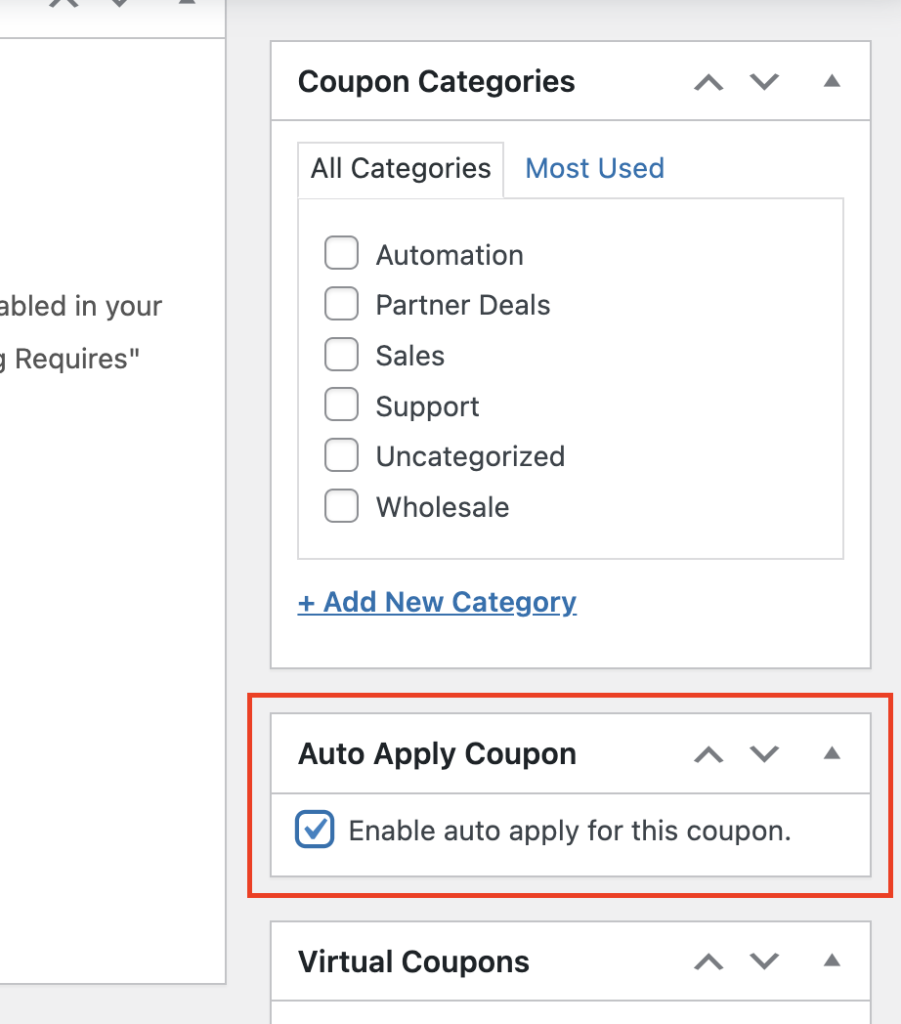Click the Add New Category link
This screenshot has width=901, height=1024.
click(x=437, y=602)
